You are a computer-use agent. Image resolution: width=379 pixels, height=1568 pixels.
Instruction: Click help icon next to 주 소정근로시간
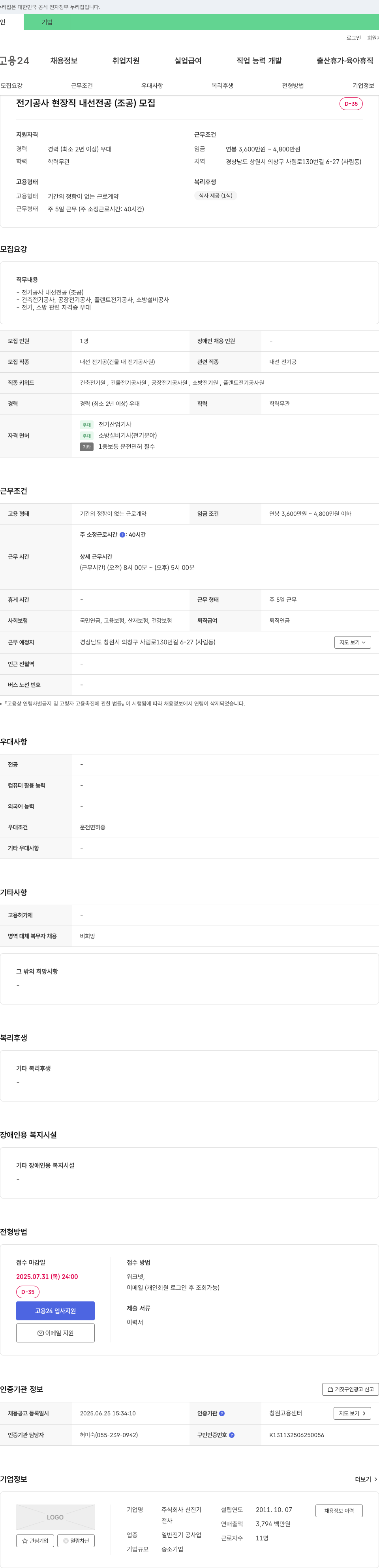[122, 535]
